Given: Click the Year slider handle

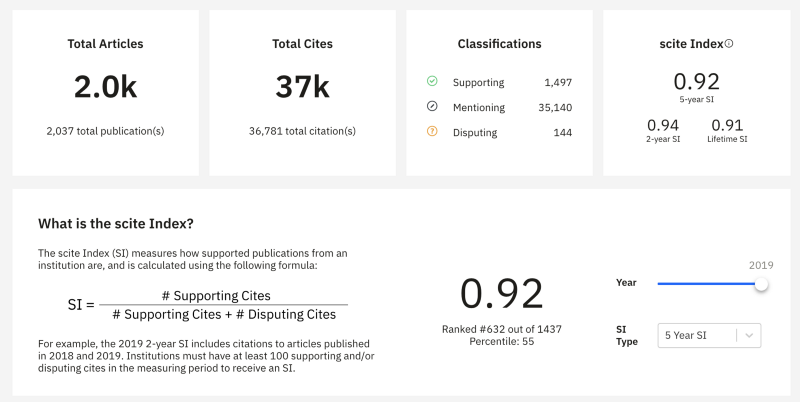Looking at the screenshot, I should click(762, 284).
